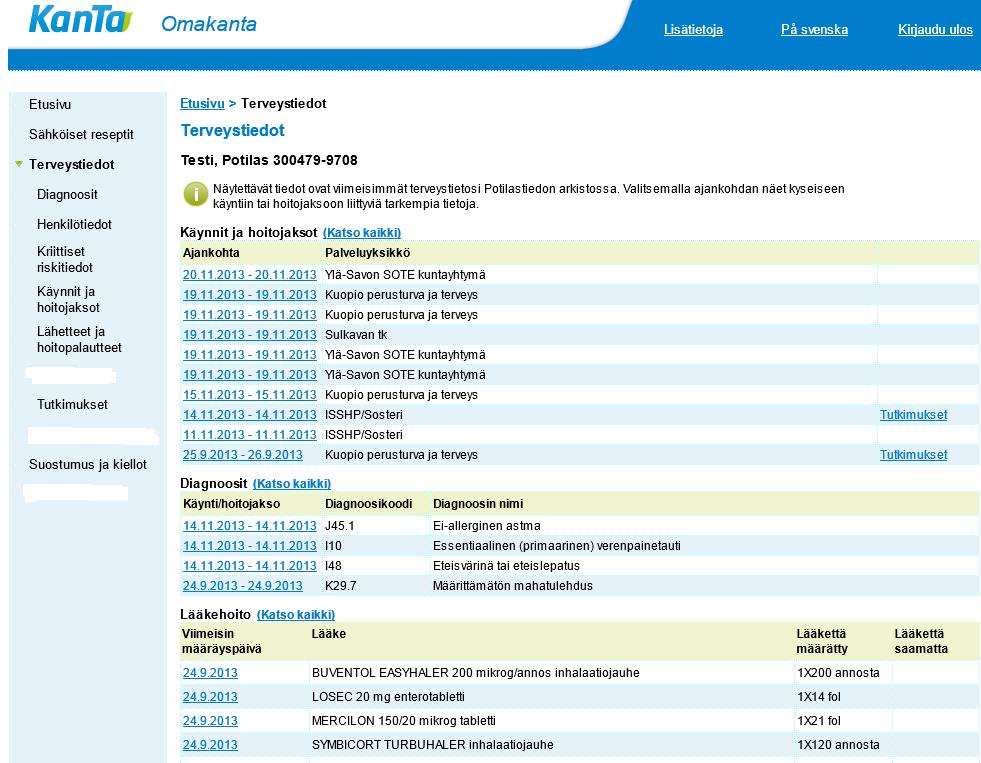
Task: Click the MERCILON 150/20 mikrog tabletti cell
Action: coord(404,720)
